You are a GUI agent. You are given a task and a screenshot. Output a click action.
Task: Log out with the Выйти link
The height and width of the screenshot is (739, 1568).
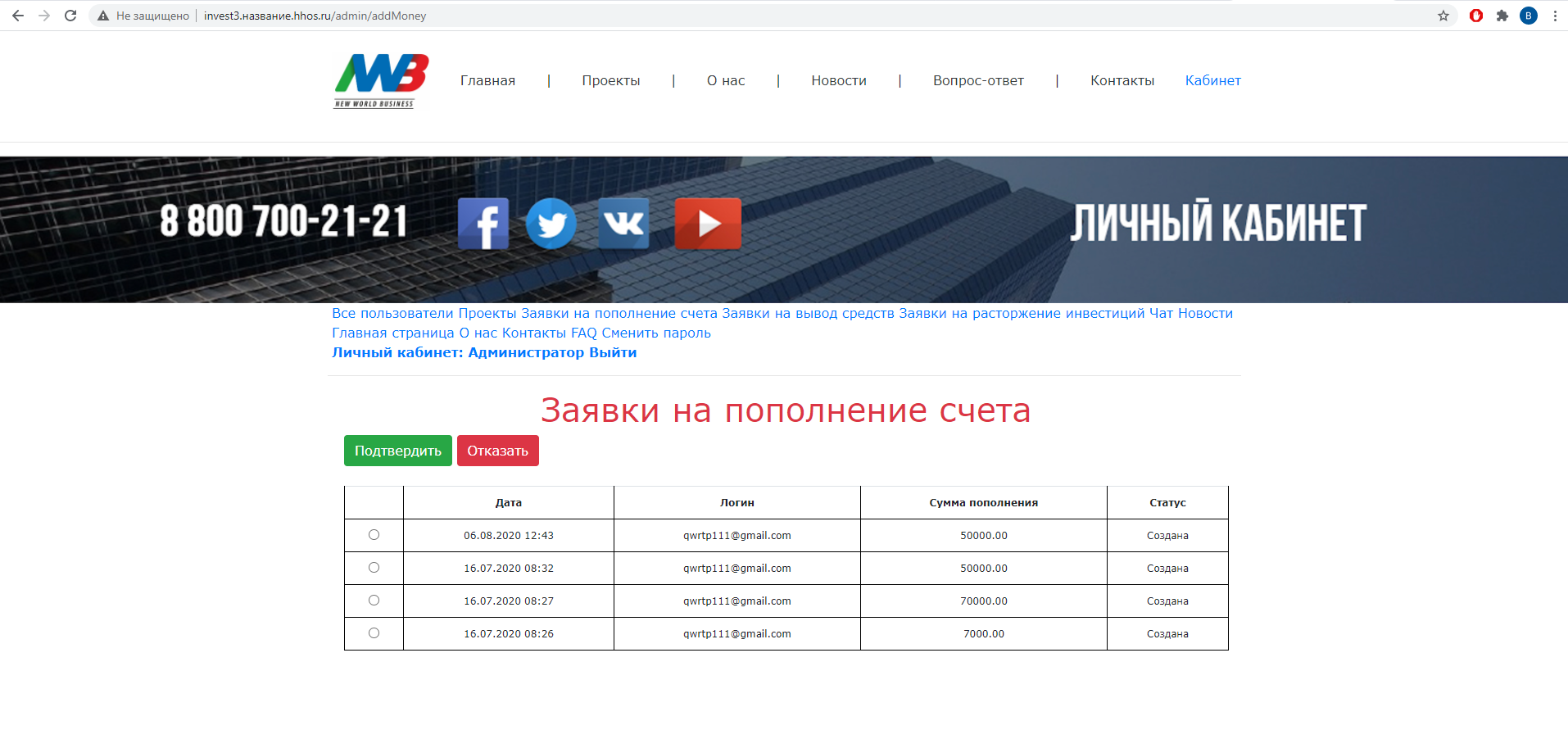613,352
